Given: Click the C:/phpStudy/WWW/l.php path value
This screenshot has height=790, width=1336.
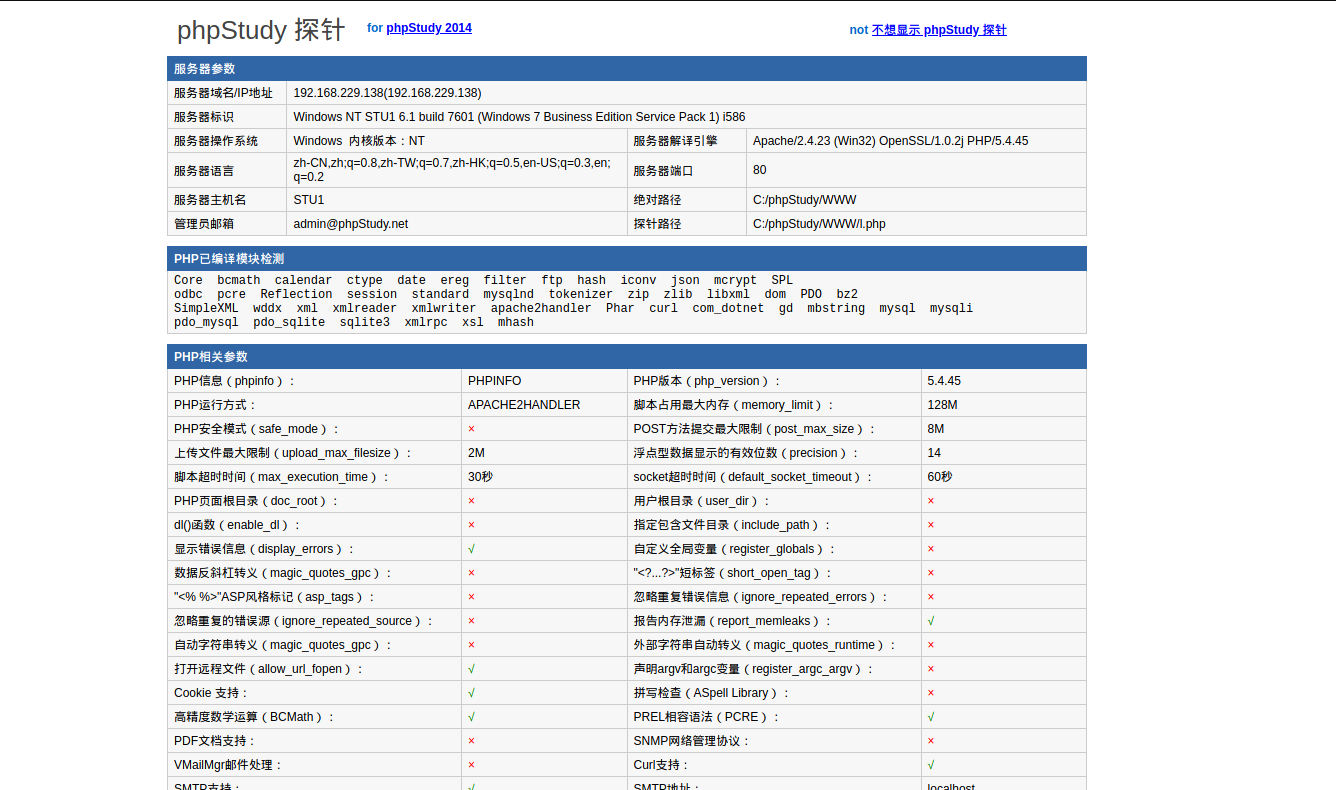Looking at the screenshot, I should (819, 224).
